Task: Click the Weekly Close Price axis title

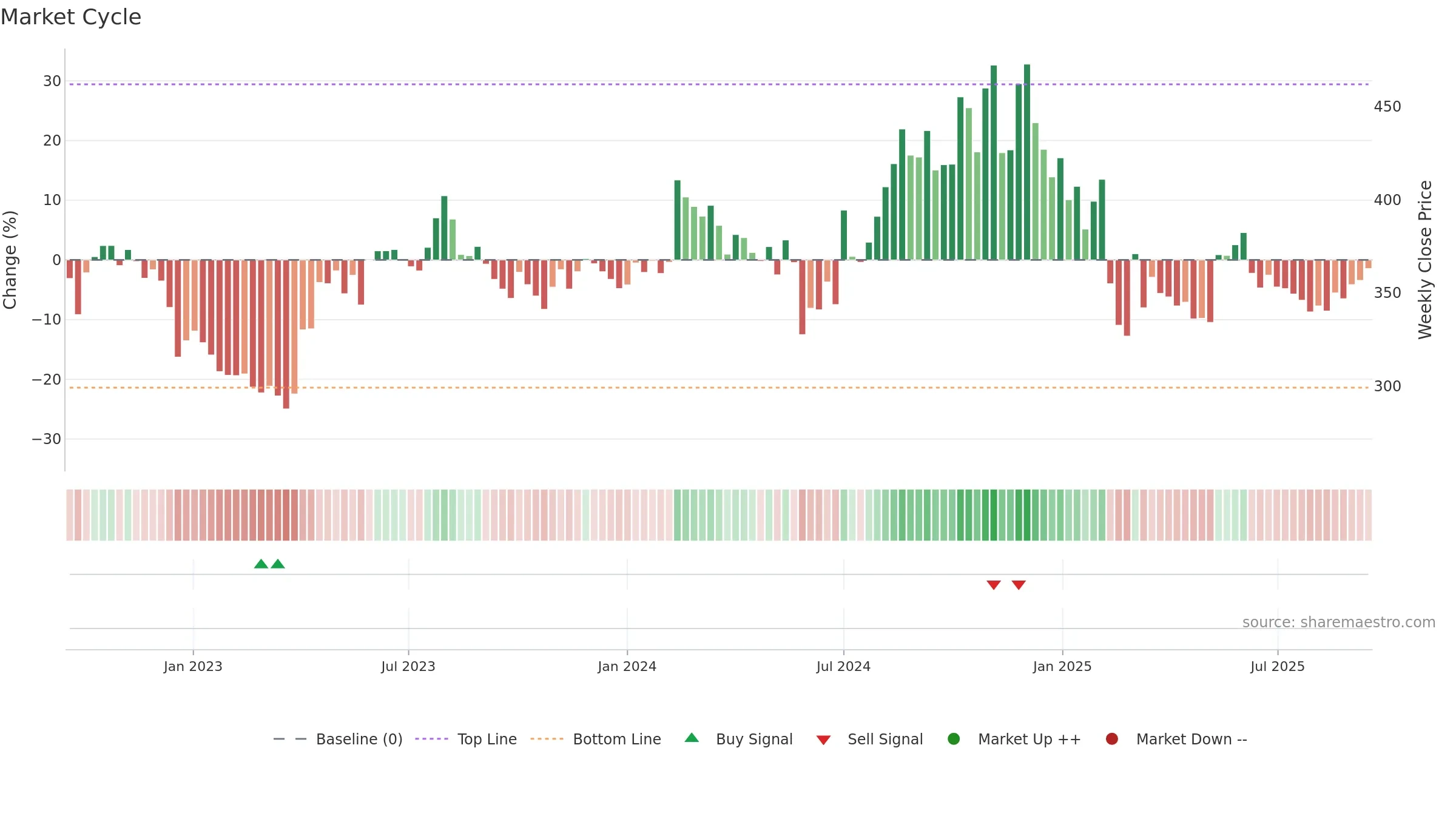Action: (1425, 260)
